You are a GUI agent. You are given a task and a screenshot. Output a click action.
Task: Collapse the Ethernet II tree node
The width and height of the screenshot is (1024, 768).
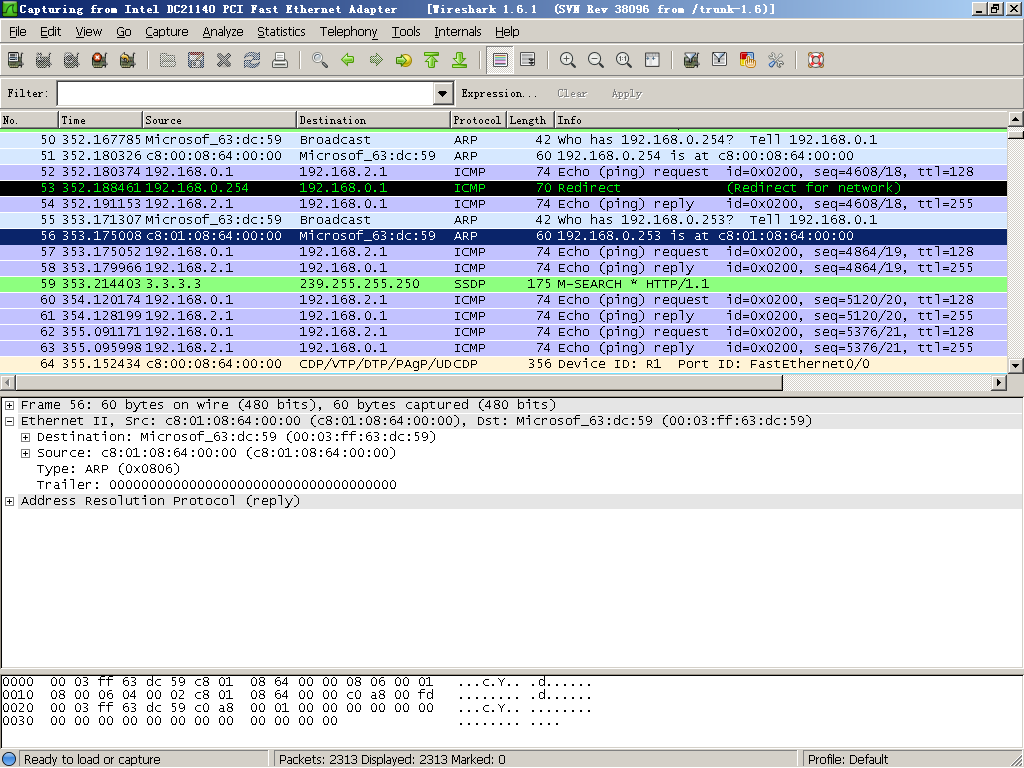tap(10, 421)
